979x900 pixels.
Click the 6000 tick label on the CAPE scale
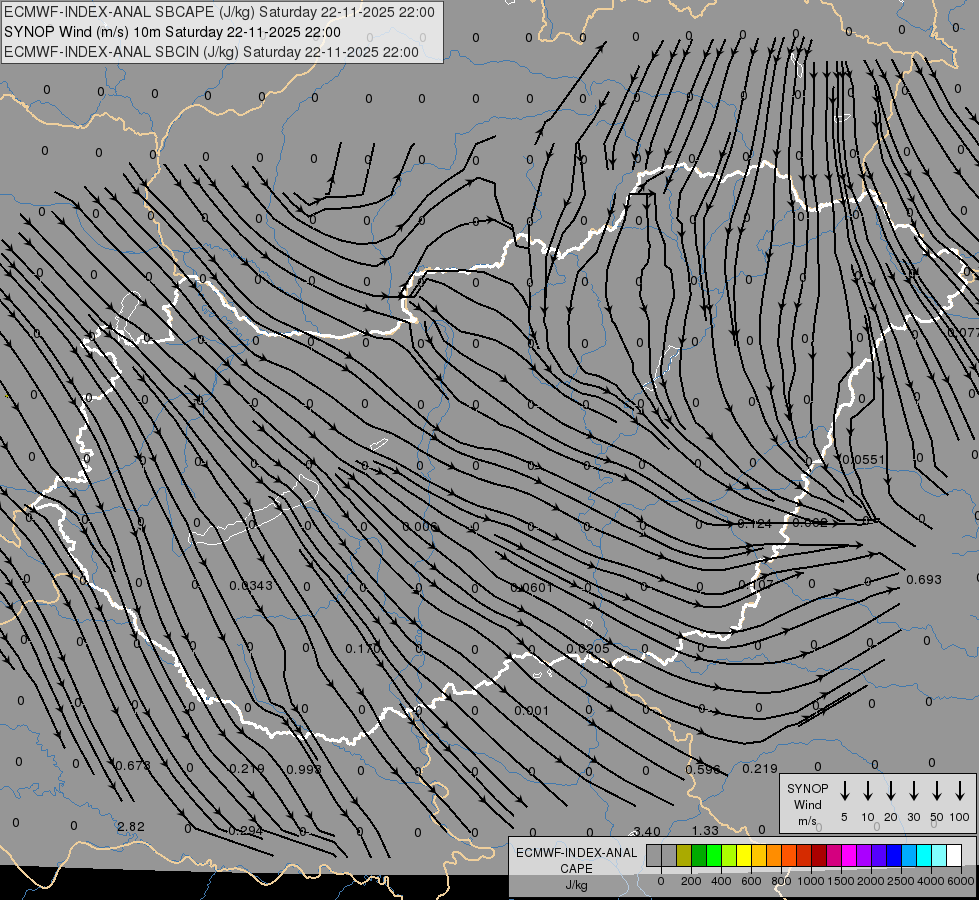(961, 881)
